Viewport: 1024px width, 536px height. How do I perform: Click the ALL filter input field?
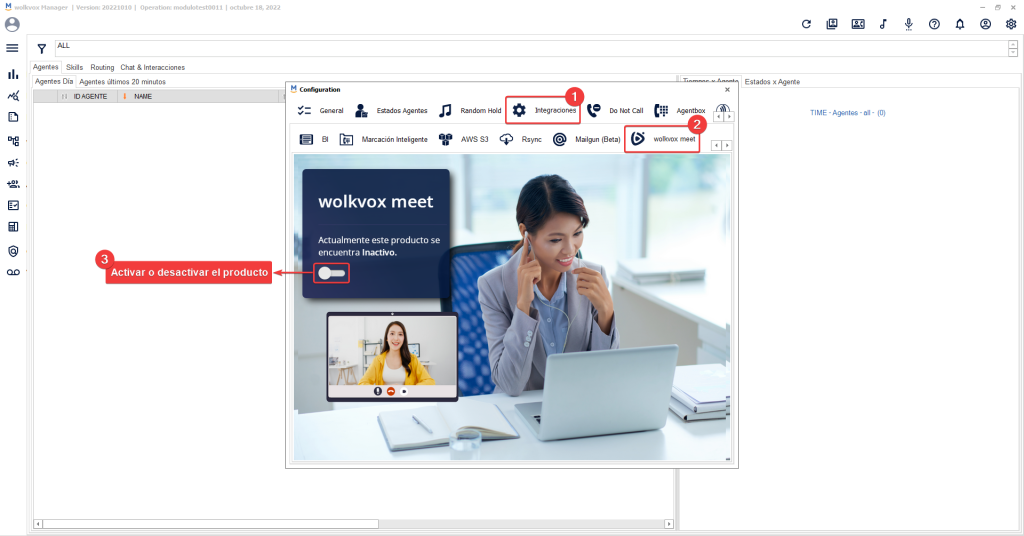[x=530, y=48]
